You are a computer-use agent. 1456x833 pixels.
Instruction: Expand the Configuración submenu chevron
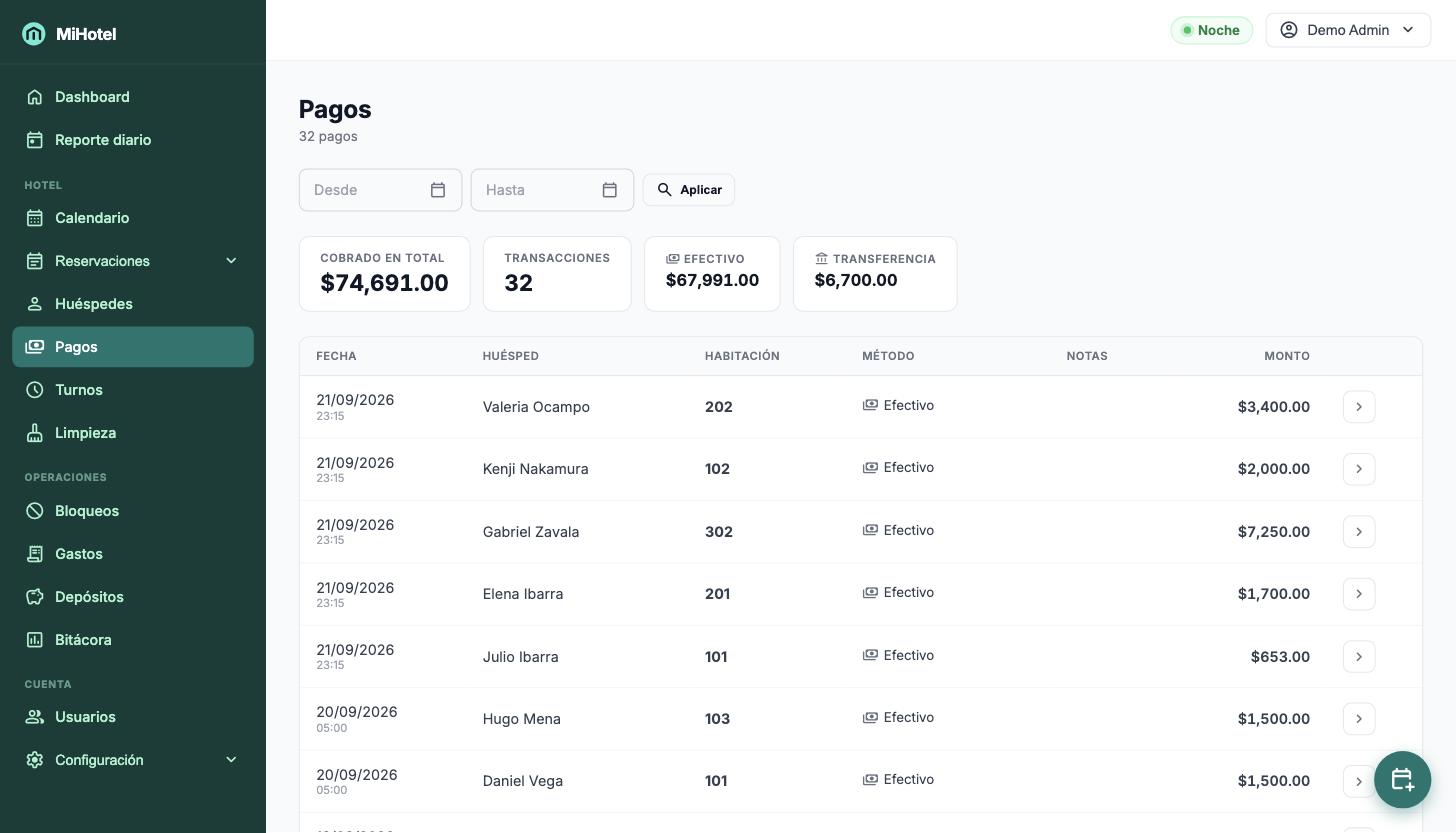click(231, 760)
